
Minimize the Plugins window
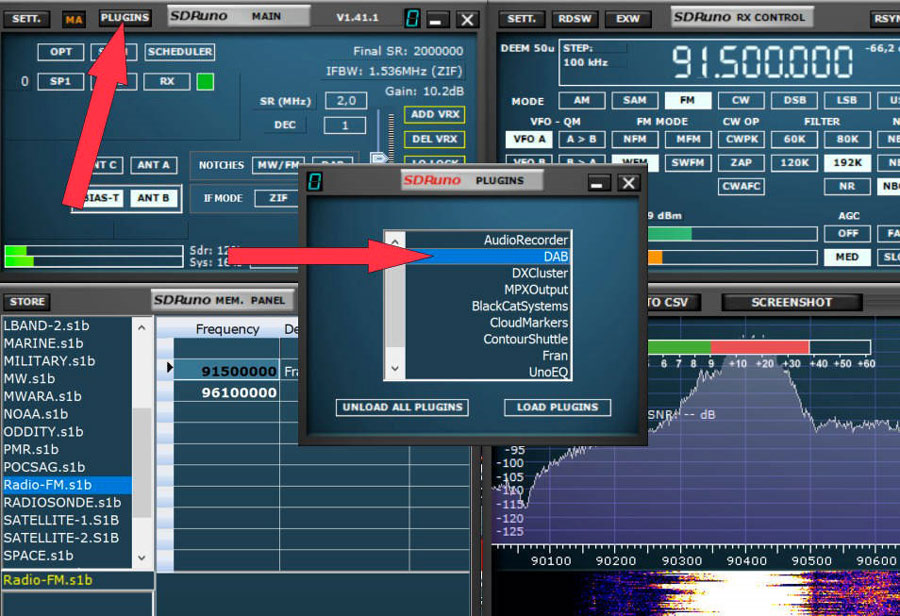[597, 184]
